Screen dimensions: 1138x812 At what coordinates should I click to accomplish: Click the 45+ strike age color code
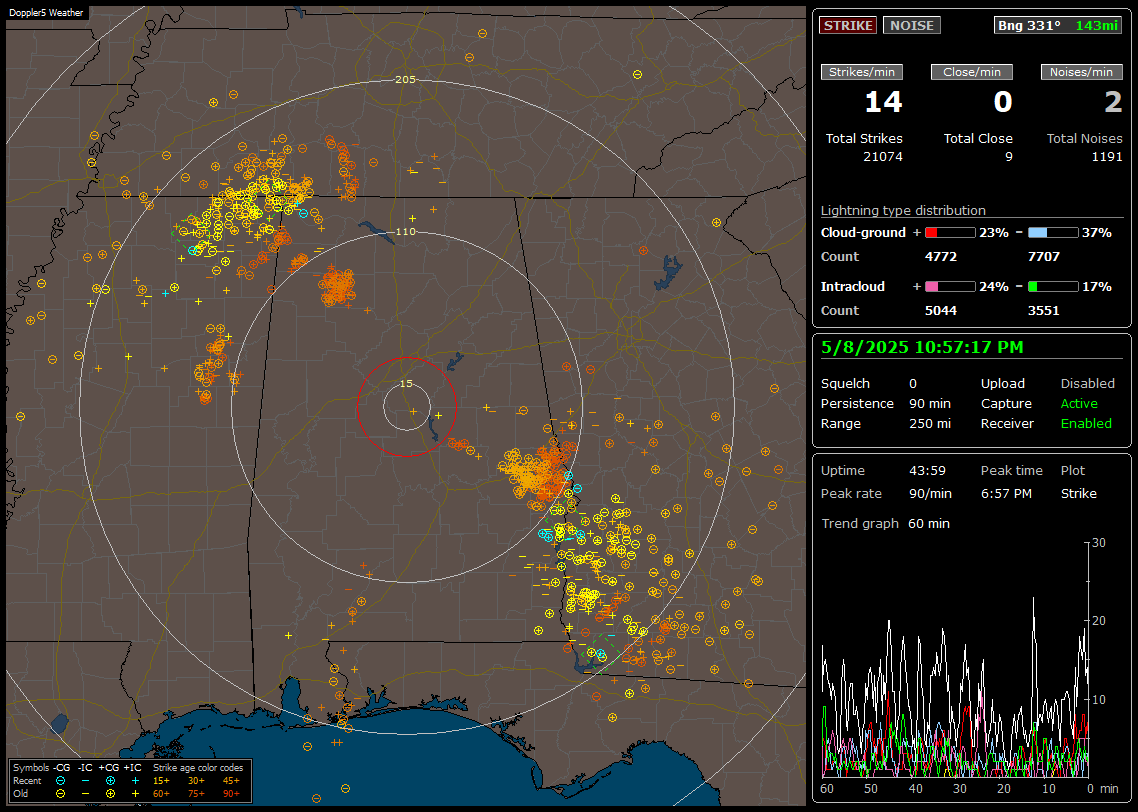click(x=231, y=781)
